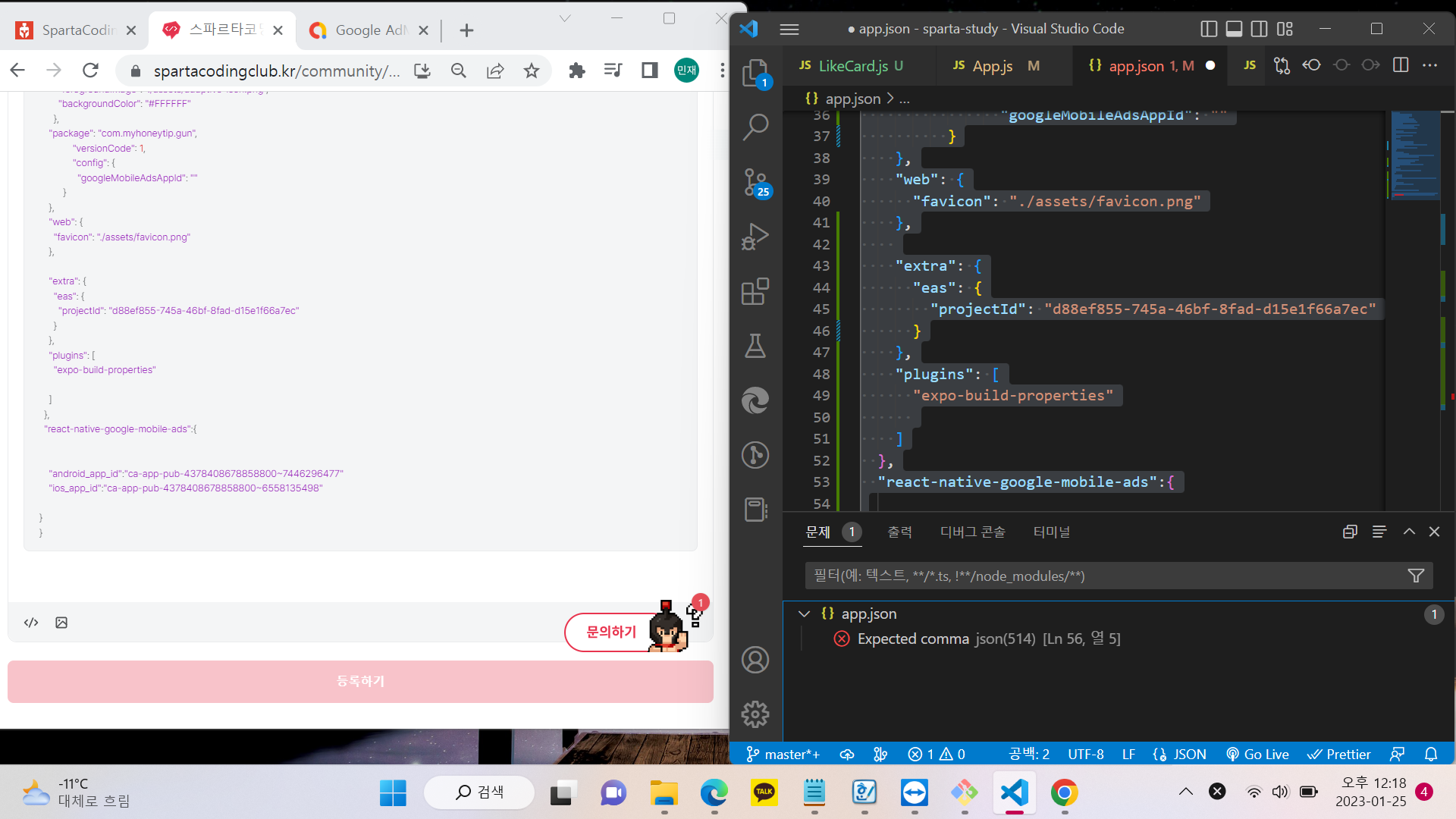Open the VS Code Search view
The image size is (1456, 819).
[x=755, y=127]
